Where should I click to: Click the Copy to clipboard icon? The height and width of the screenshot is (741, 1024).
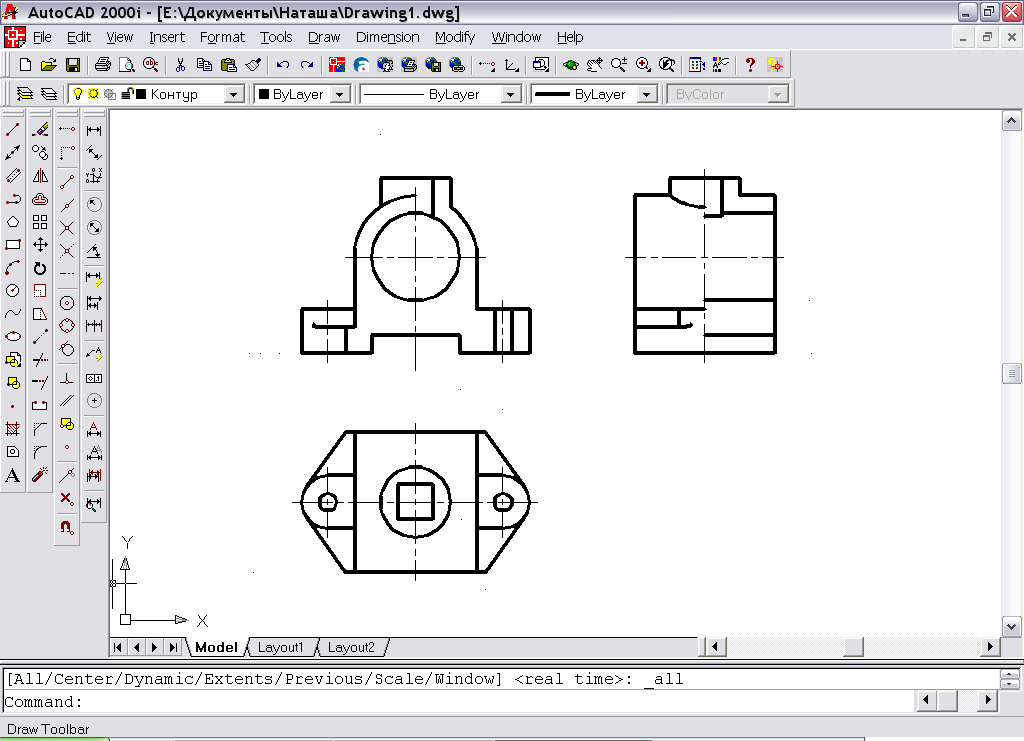[204, 65]
